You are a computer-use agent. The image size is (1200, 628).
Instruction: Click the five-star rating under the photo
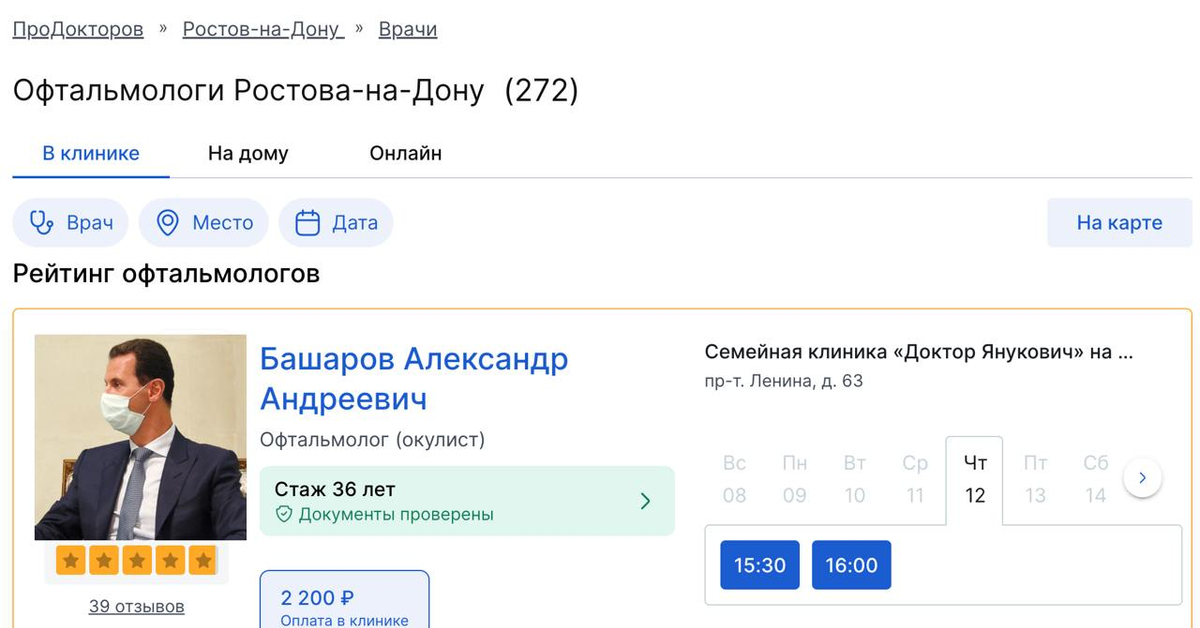click(x=137, y=561)
